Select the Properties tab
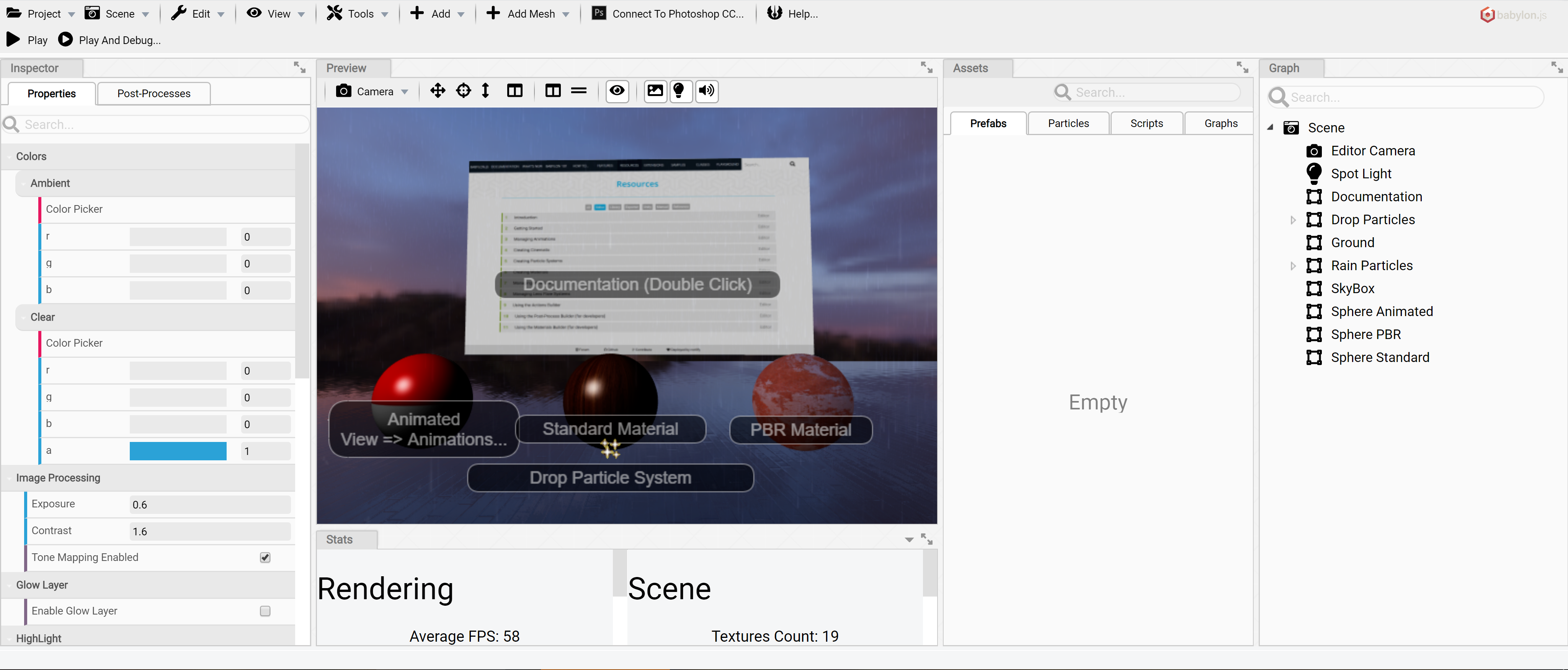1568x670 pixels. point(52,94)
